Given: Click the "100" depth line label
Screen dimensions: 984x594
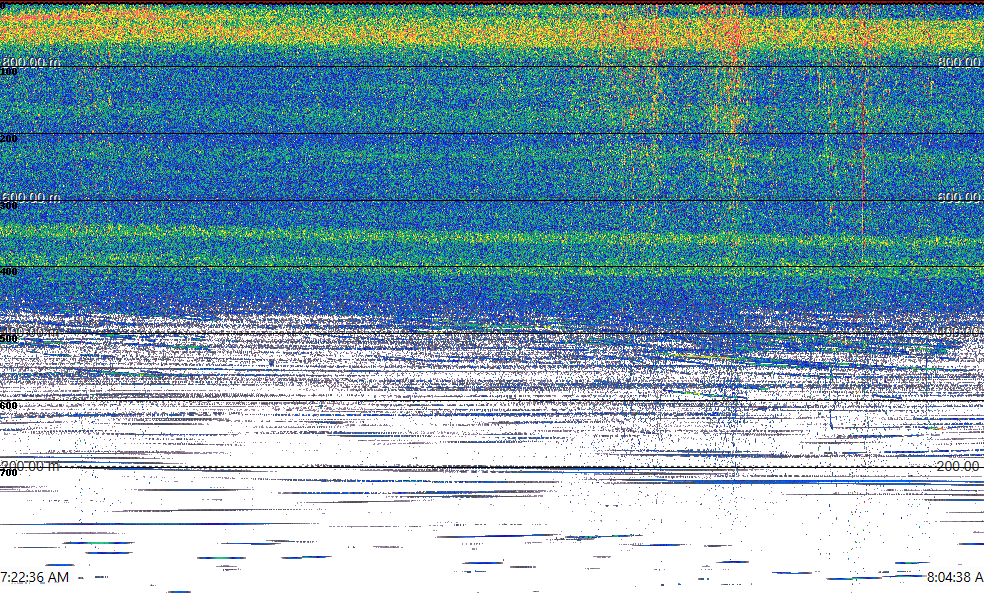Looking at the screenshot, I should click(9, 72).
